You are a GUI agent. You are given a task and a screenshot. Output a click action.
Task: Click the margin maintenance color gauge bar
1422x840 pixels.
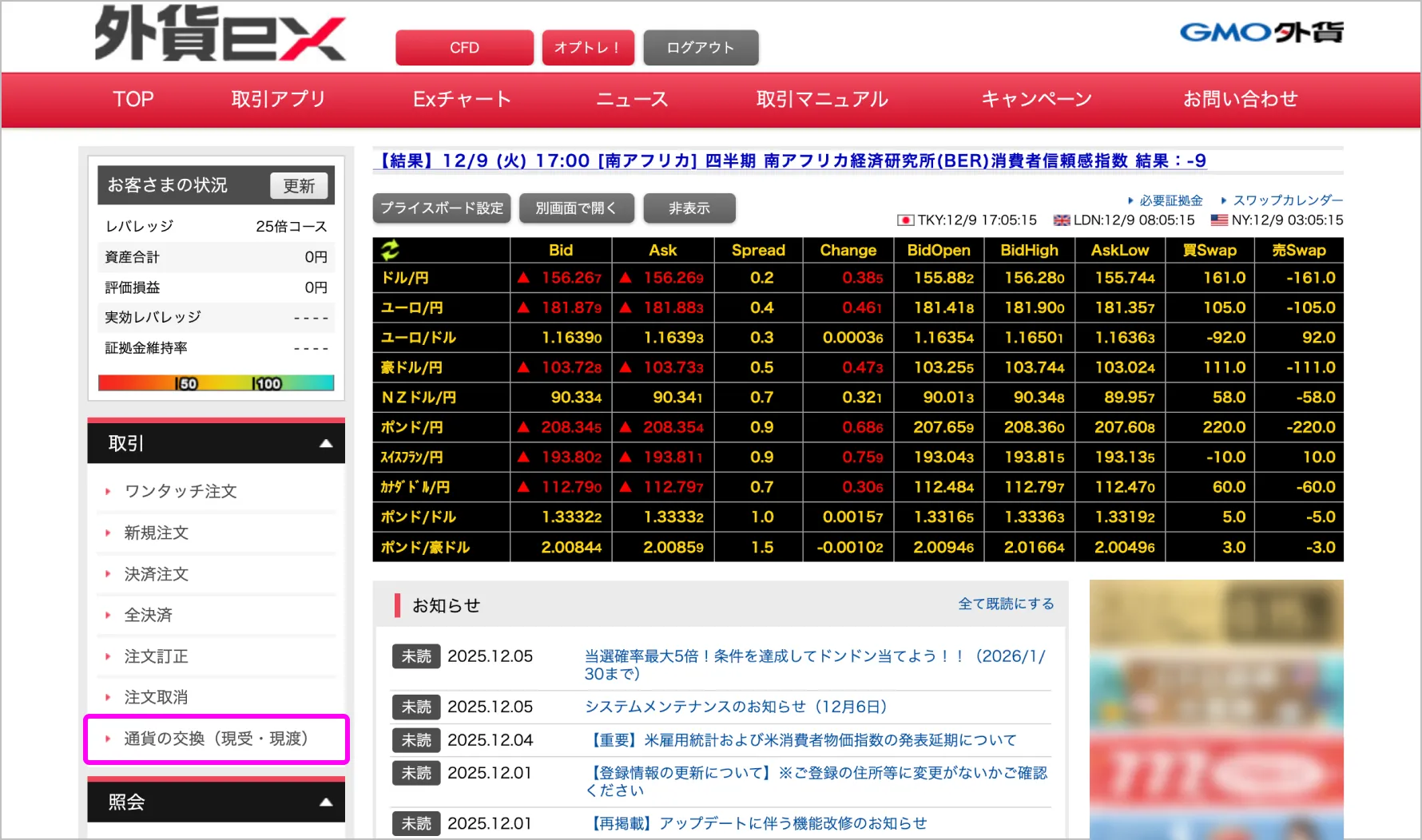(216, 383)
